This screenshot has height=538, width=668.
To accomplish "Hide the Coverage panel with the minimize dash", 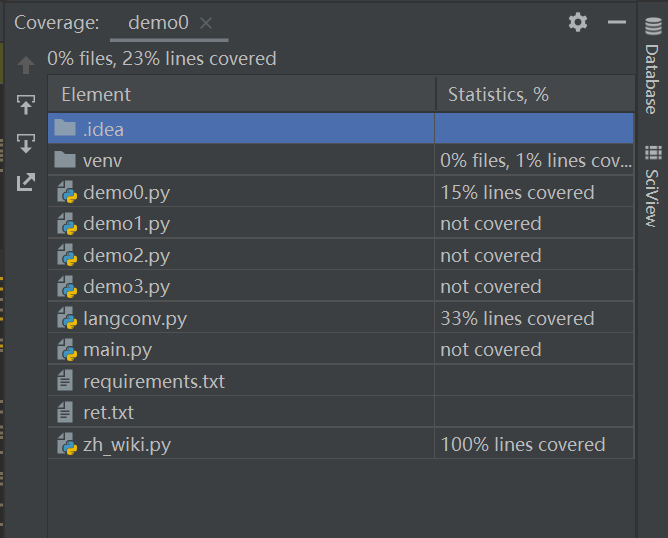I will [616, 22].
